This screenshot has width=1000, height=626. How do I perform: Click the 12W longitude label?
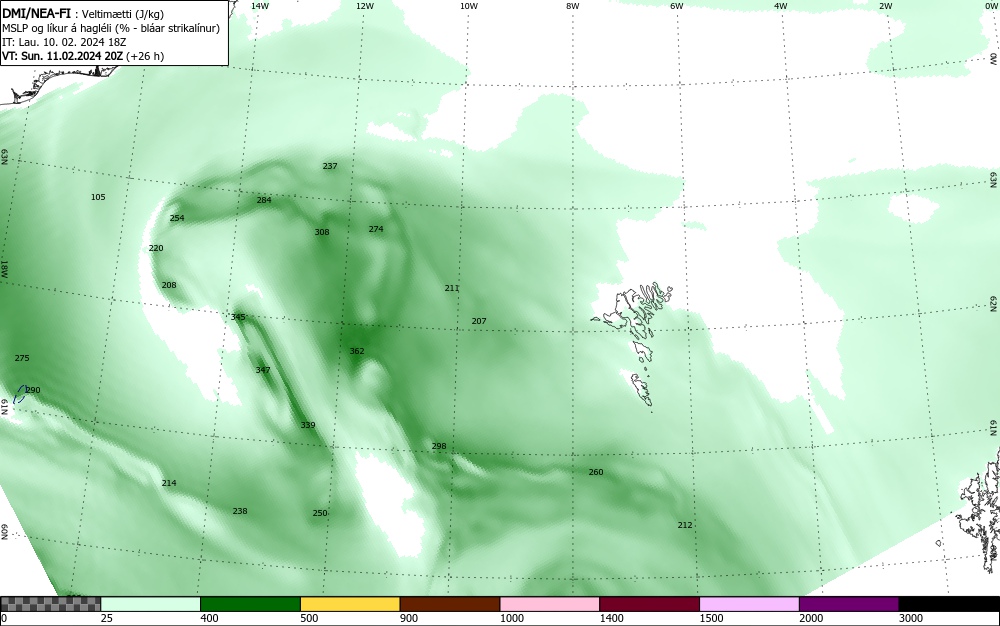tap(365, 6)
